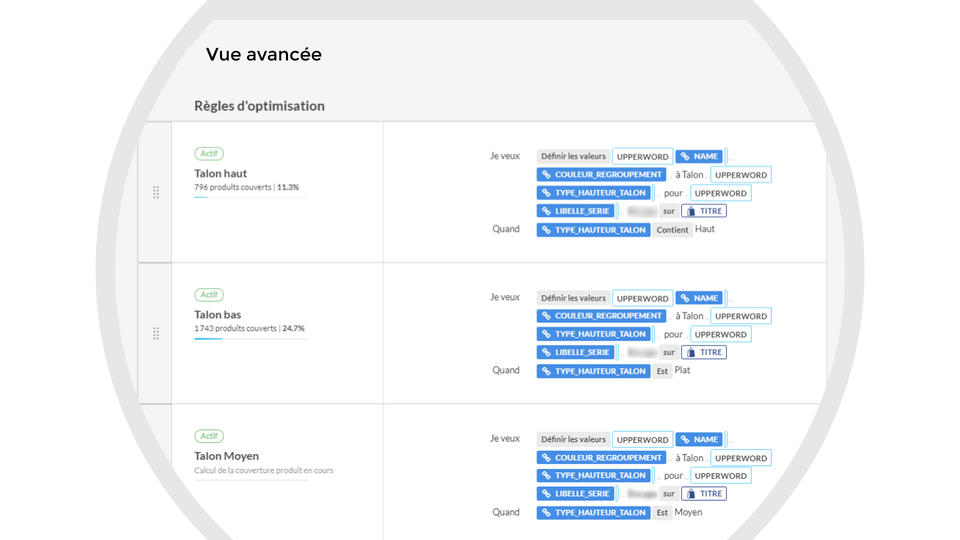Click link icon on LIBELLE_SERIE in Talon Moyen
Viewport: 960px width, 540px height.
coord(546,494)
